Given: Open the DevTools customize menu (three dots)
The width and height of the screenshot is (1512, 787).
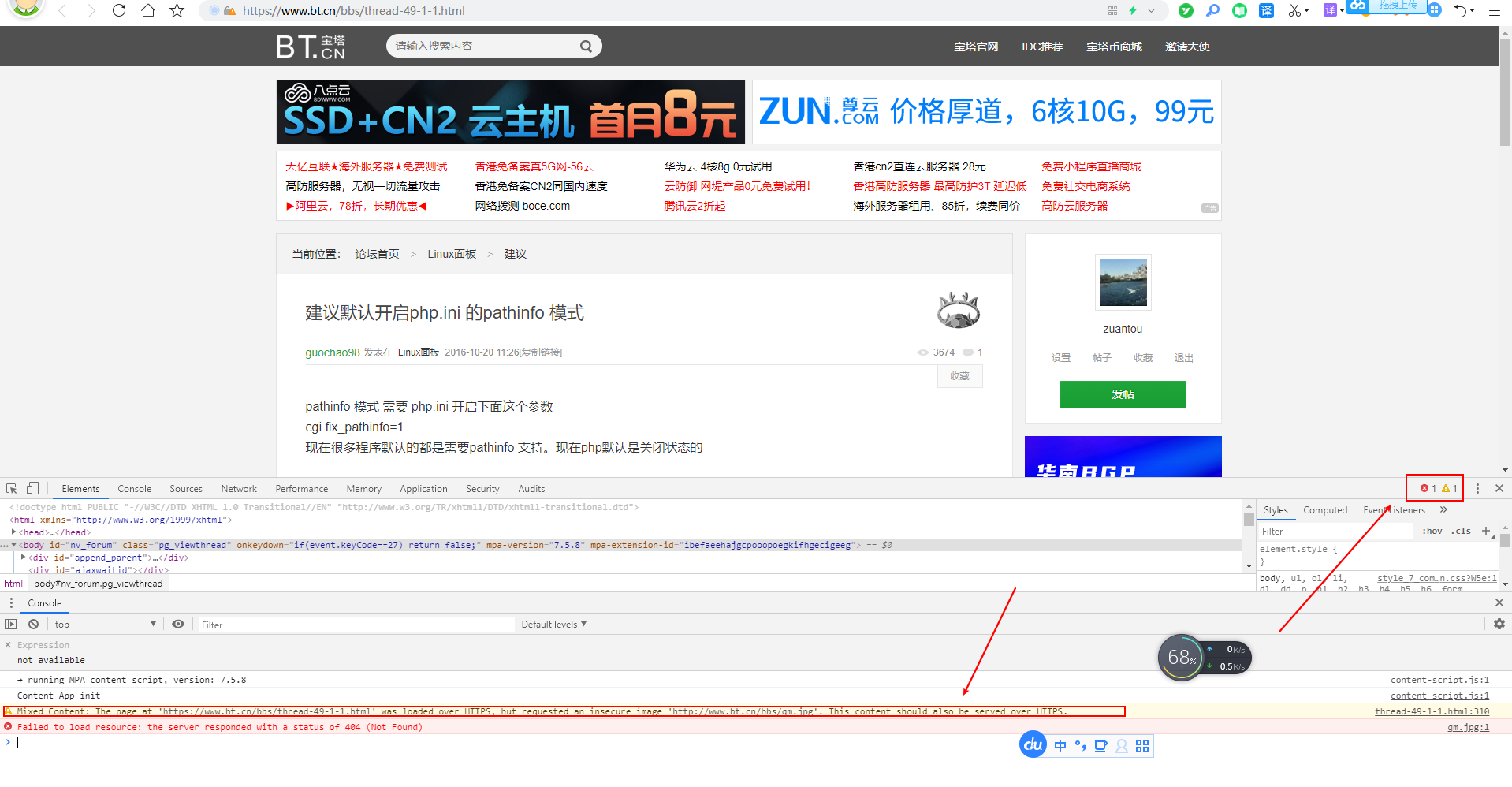Looking at the screenshot, I should (1477, 488).
